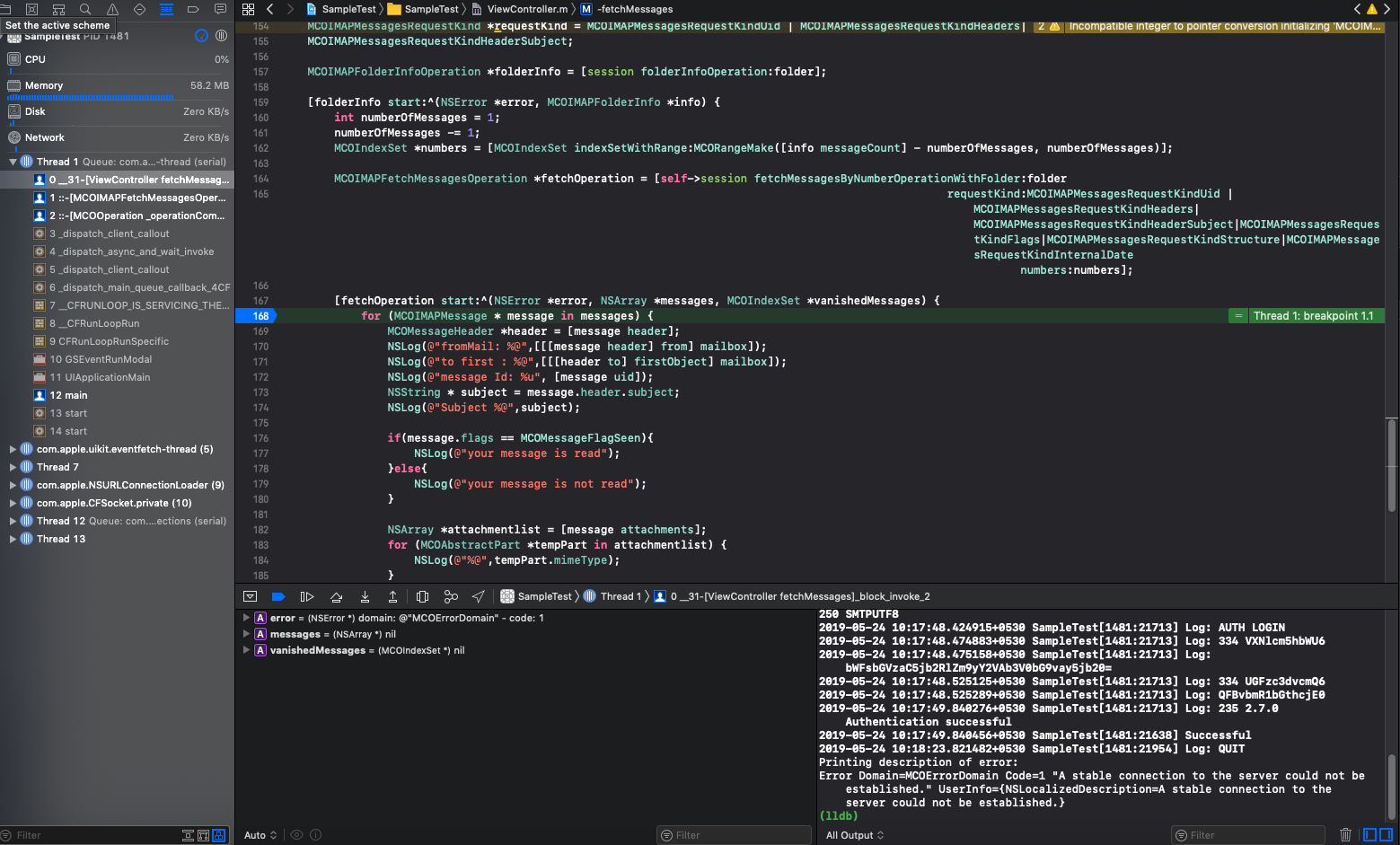1400x845 pixels.
Task: Toggle the breakpoint on line 168
Action: (x=259, y=315)
